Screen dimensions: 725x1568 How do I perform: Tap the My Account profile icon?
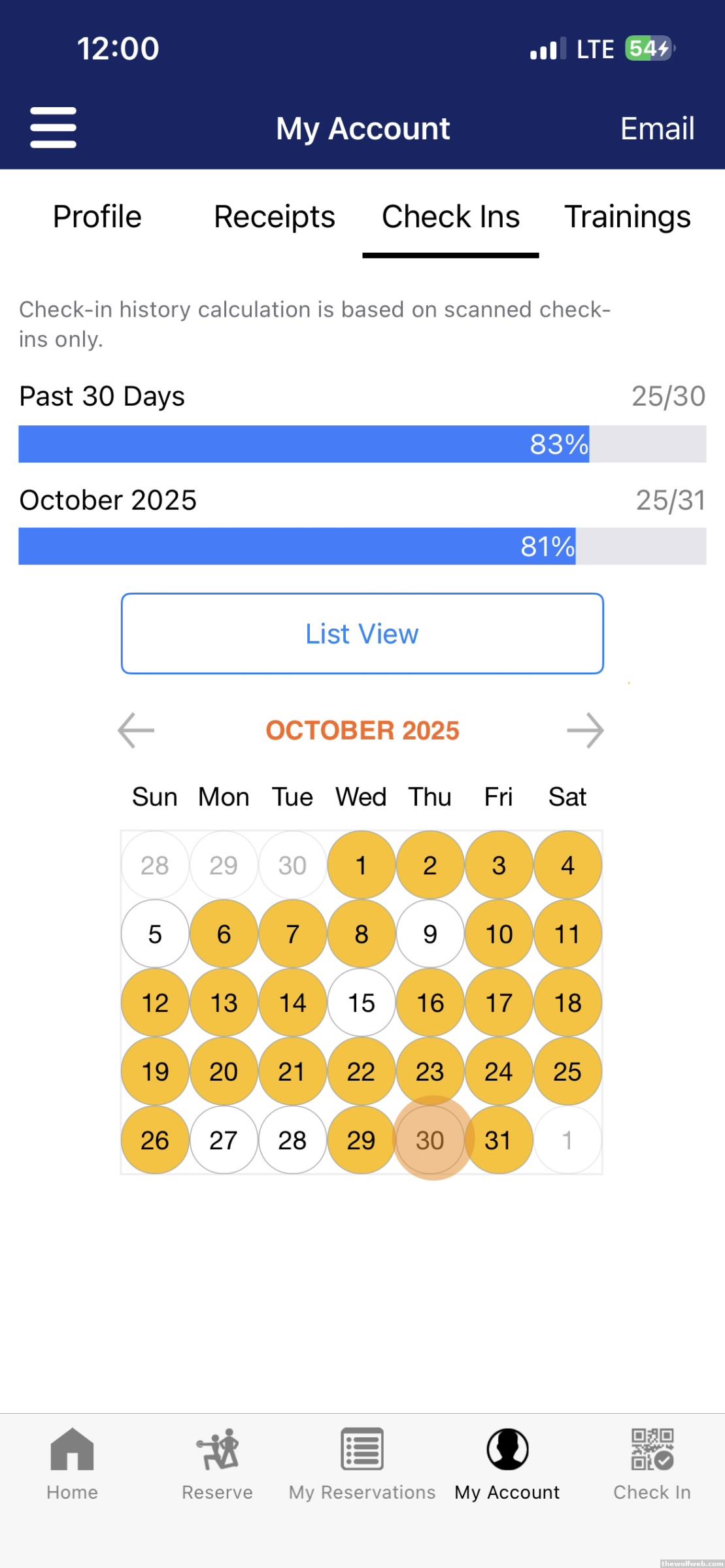coord(507,1449)
